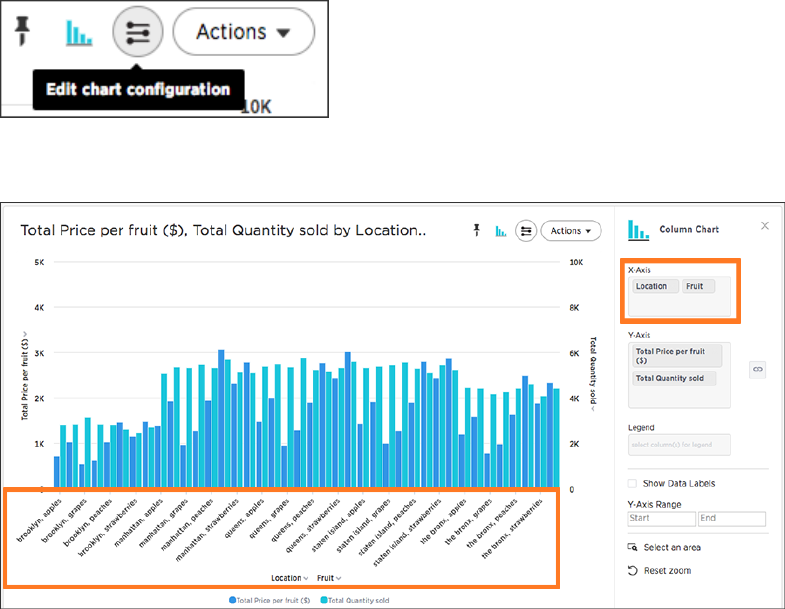This screenshot has width=785, height=609.
Task: Open chart configuration beside the small Actions button
Action: tap(526, 231)
